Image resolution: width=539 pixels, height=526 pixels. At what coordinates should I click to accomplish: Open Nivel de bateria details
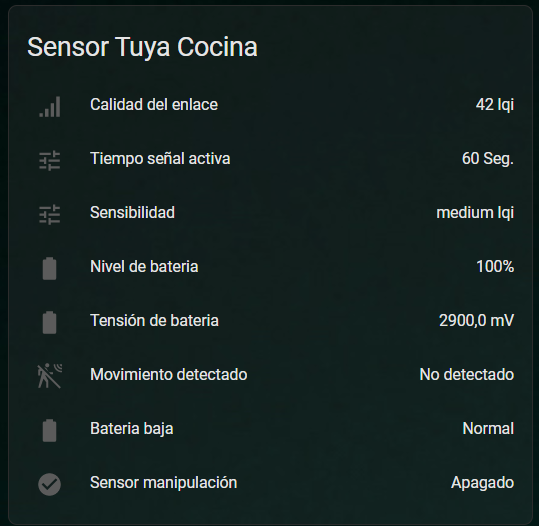click(270, 266)
